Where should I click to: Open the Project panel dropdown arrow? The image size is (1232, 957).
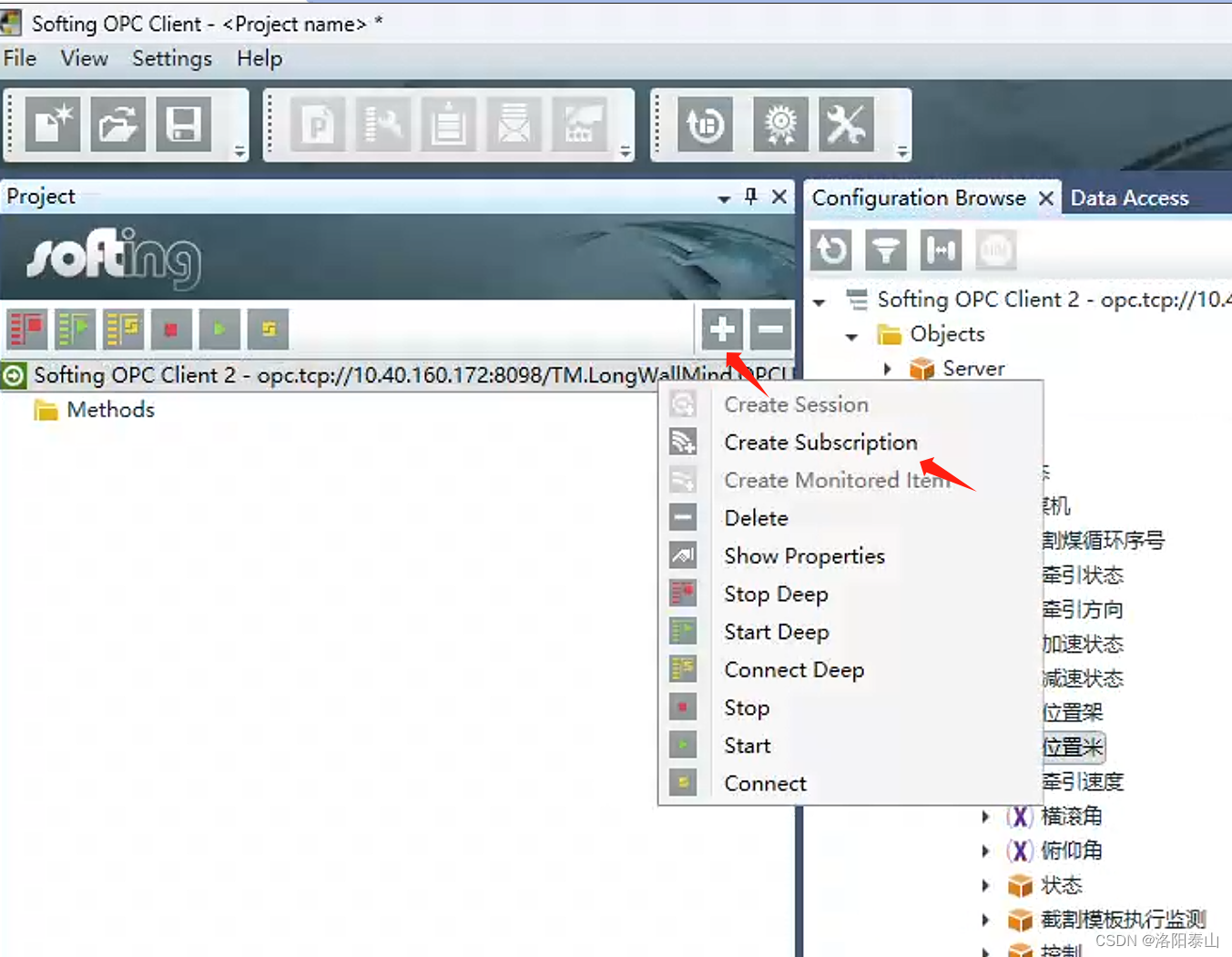(724, 198)
